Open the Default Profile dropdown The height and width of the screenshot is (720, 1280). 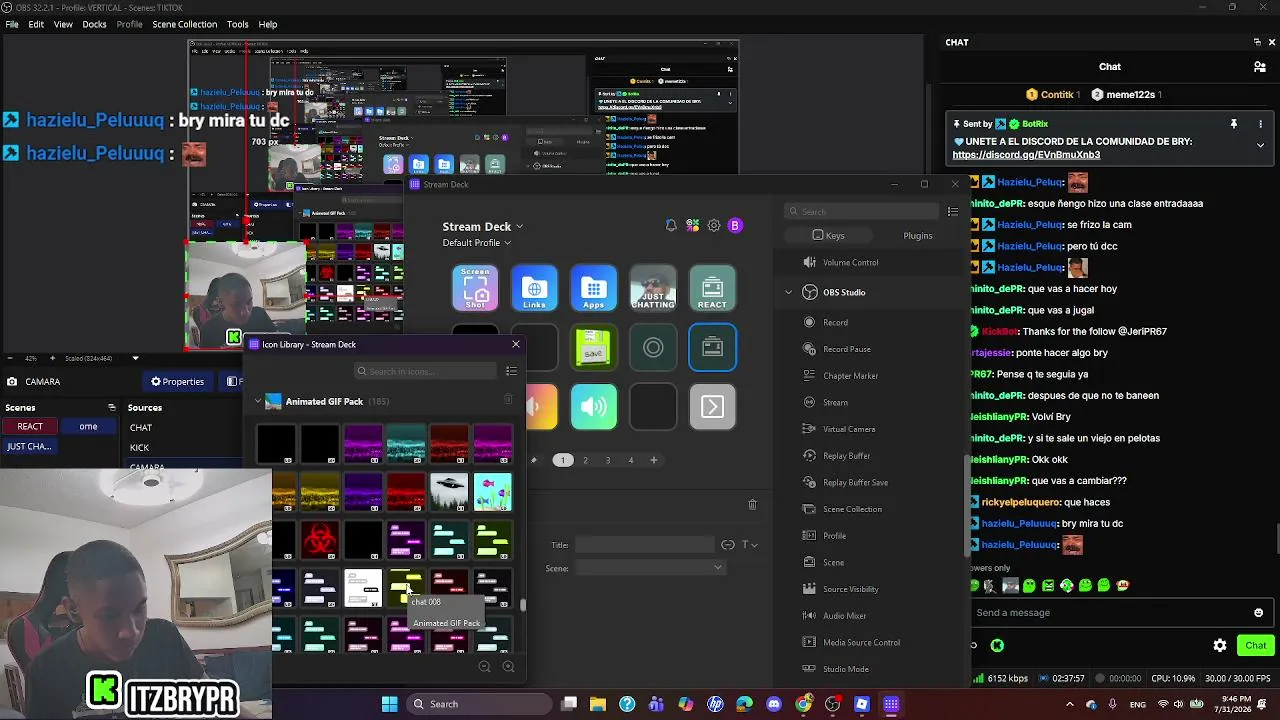[477, 243]
